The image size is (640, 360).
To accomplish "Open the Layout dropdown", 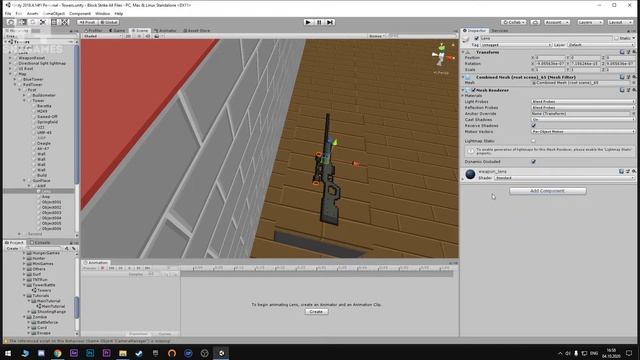I will (x=620, y=22).
